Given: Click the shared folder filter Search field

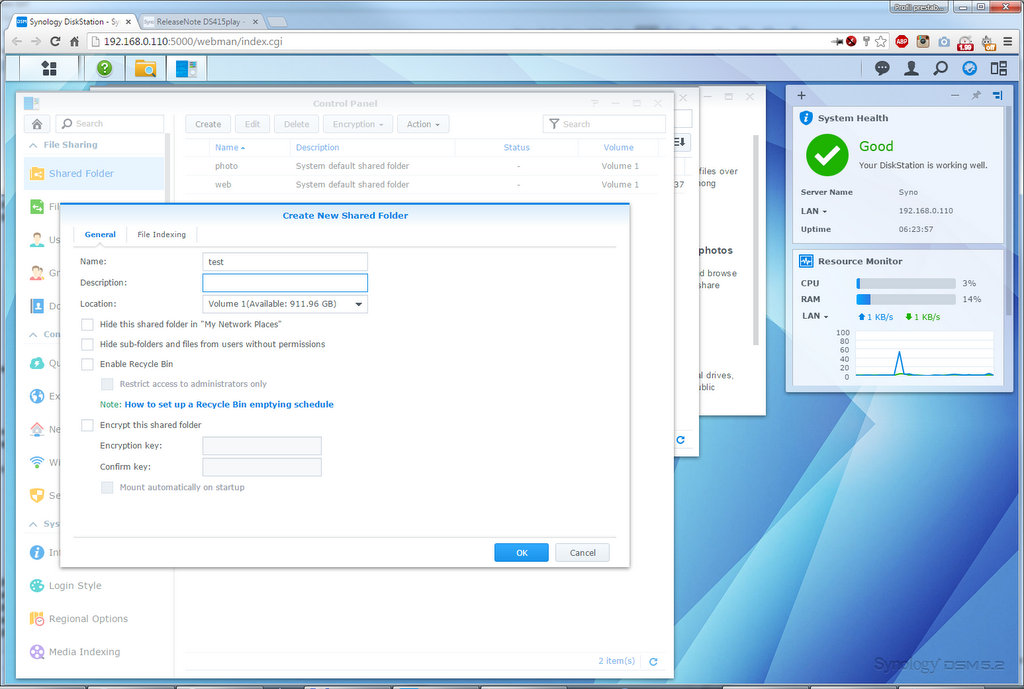Looking at the screenshot, I should pos(604,124).
